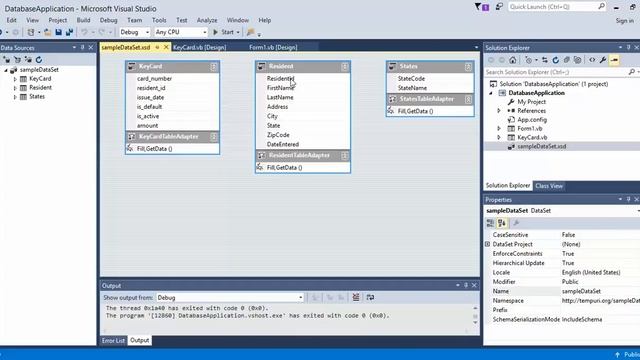The height and width of the screenshot is (360, 640).
Task: Open the Show output from dropdown
Action: point(230,298)
